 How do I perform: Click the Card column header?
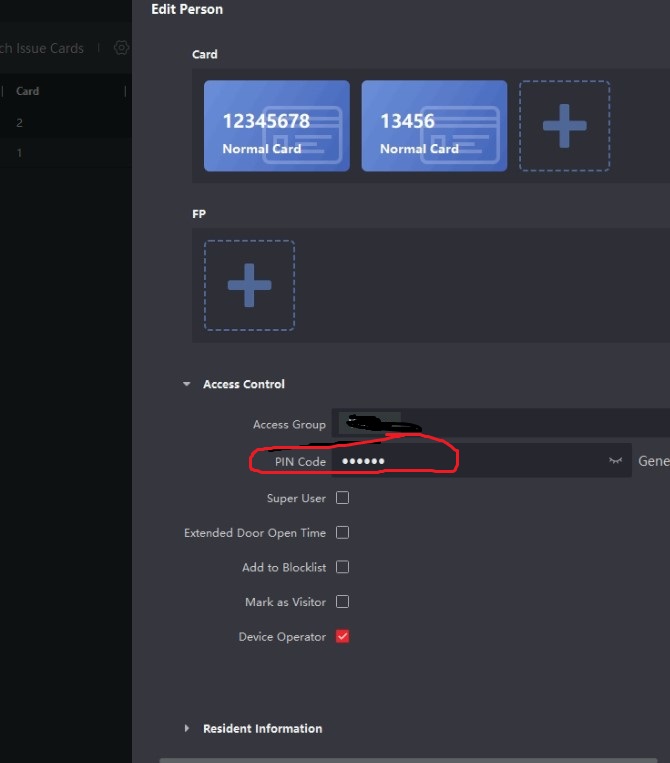pos(28,91)
